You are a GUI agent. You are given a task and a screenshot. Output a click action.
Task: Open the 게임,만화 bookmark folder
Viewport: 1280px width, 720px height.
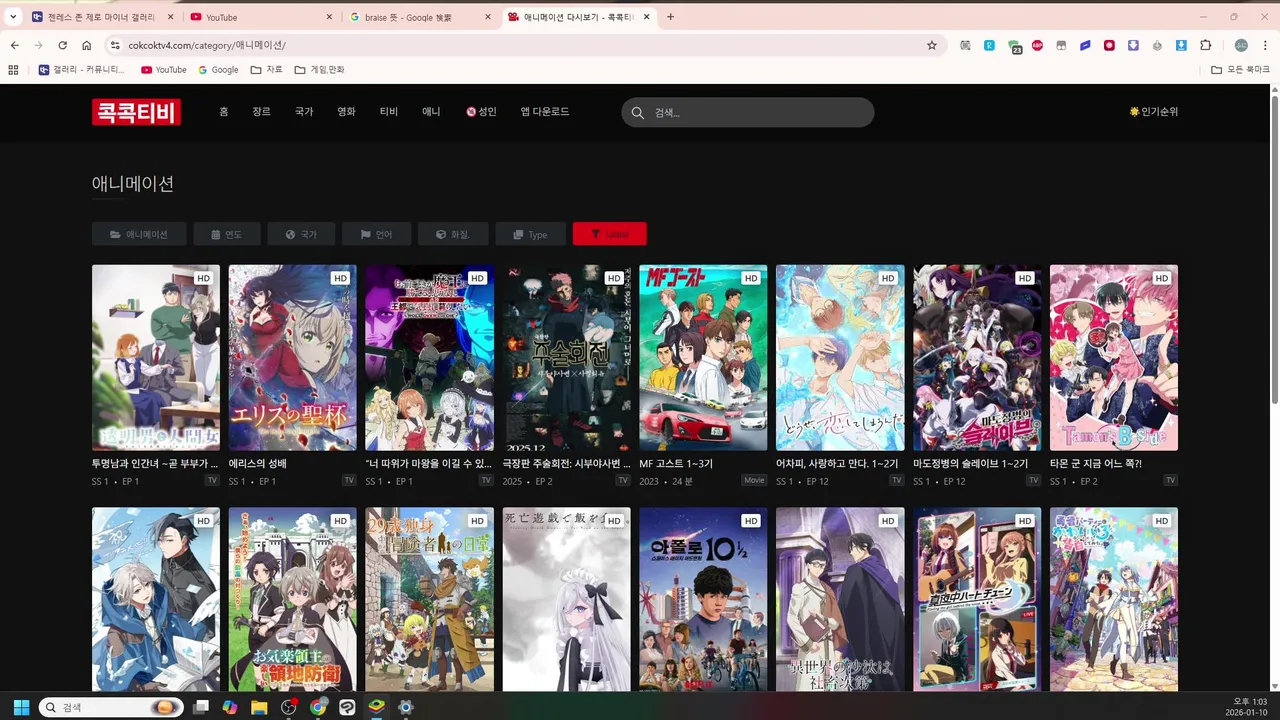(319, 70)
